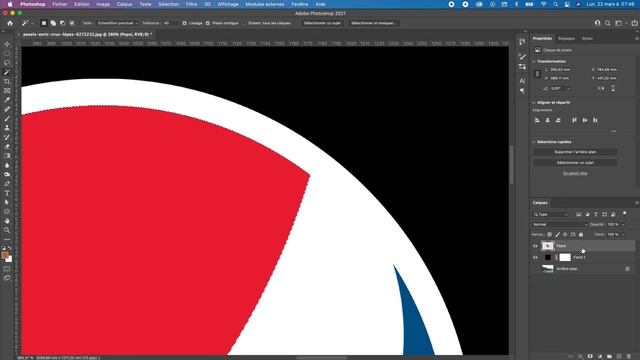Image resolution: width=640 pixels, height=360 pixels.
Task: Open the Filtre menu
Action: 191,4
